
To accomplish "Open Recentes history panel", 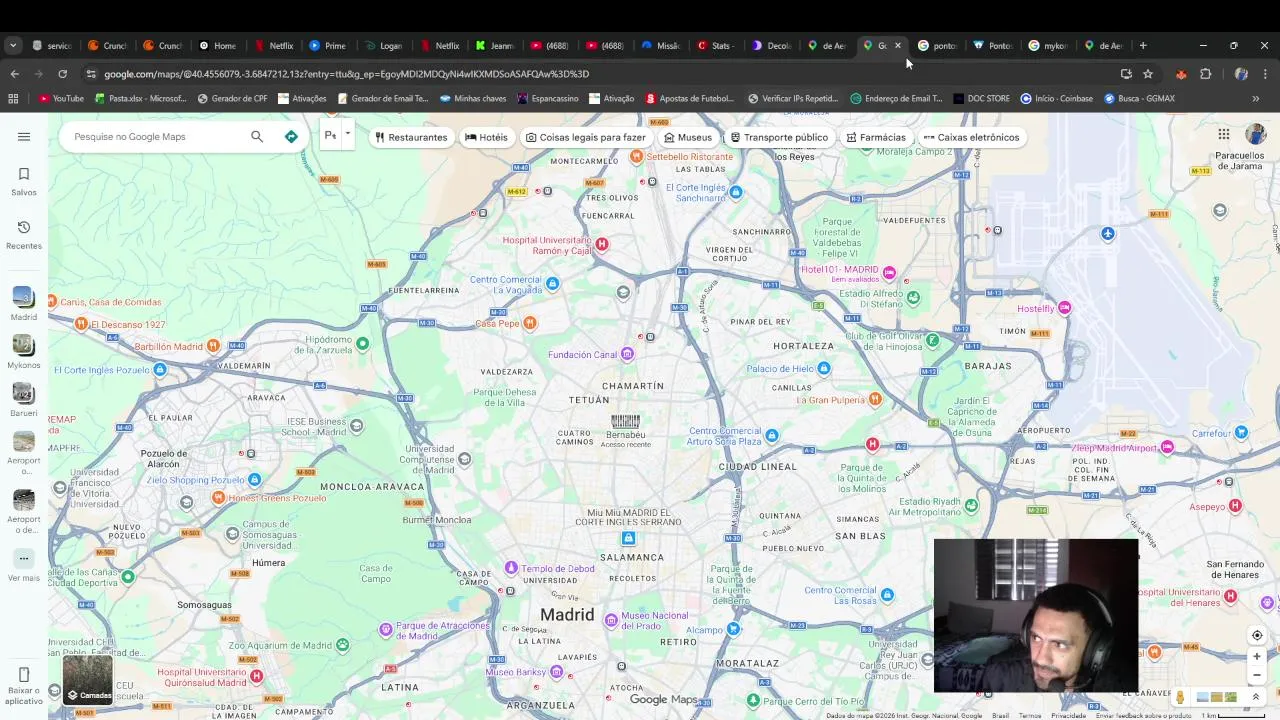I will point(24,235).
